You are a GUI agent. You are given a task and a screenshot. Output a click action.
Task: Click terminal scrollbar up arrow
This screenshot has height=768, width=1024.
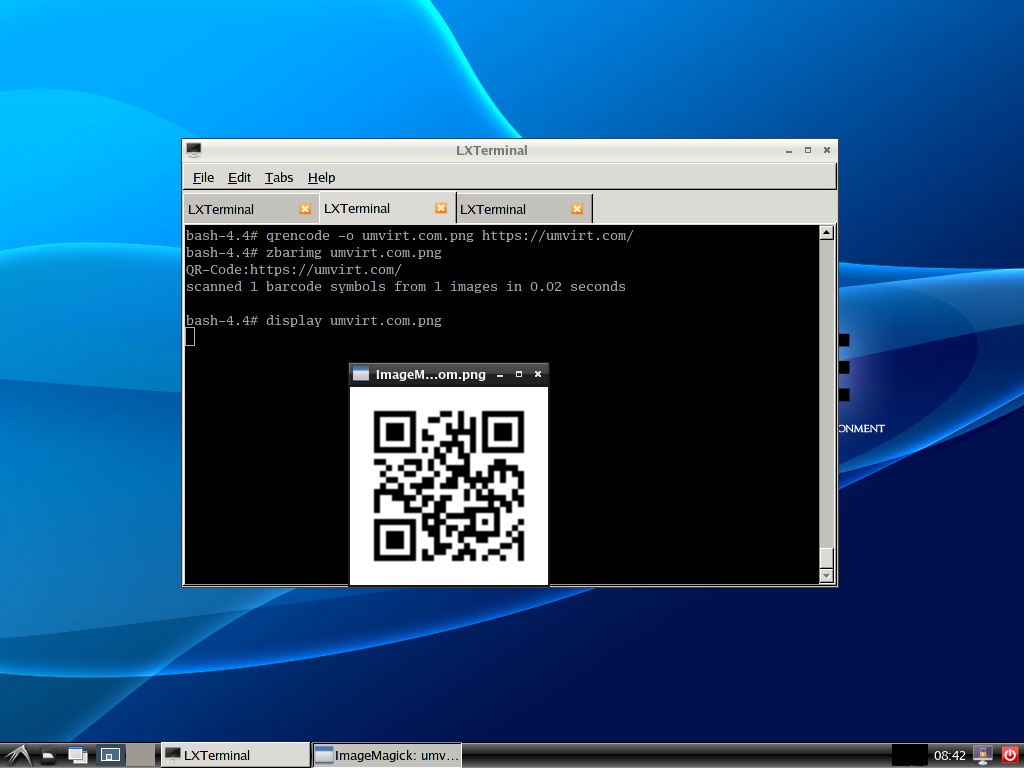point(826,233)
